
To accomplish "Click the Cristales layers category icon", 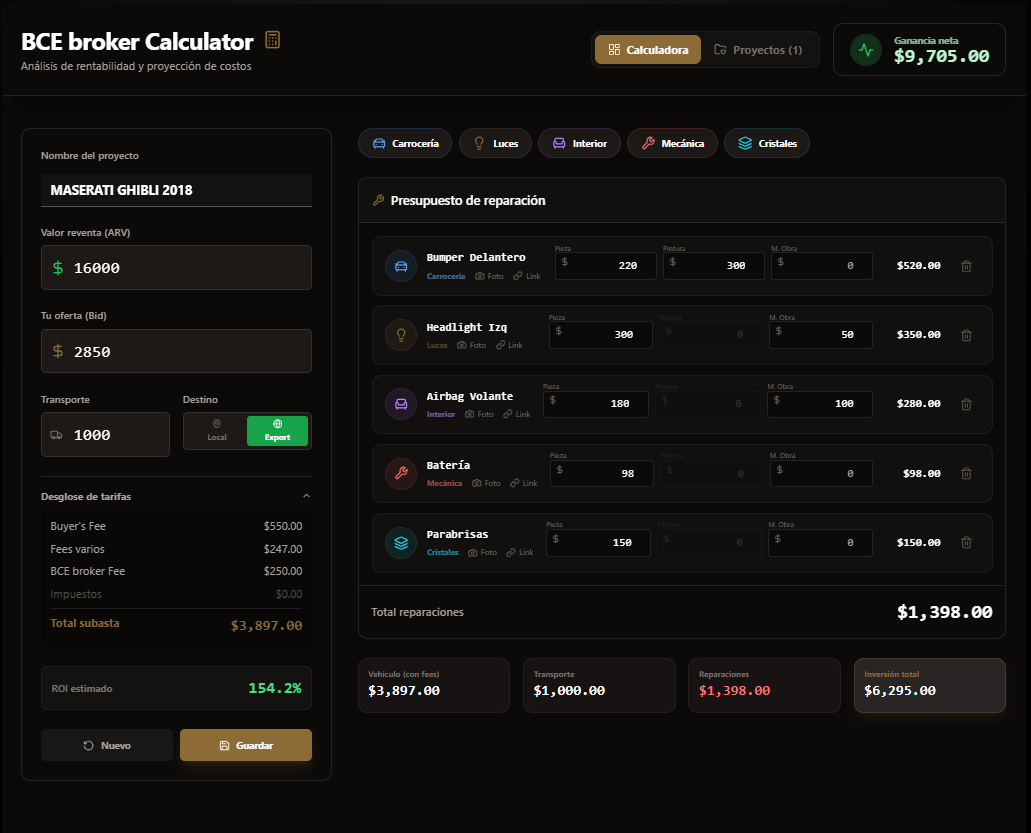I will 744,143.
